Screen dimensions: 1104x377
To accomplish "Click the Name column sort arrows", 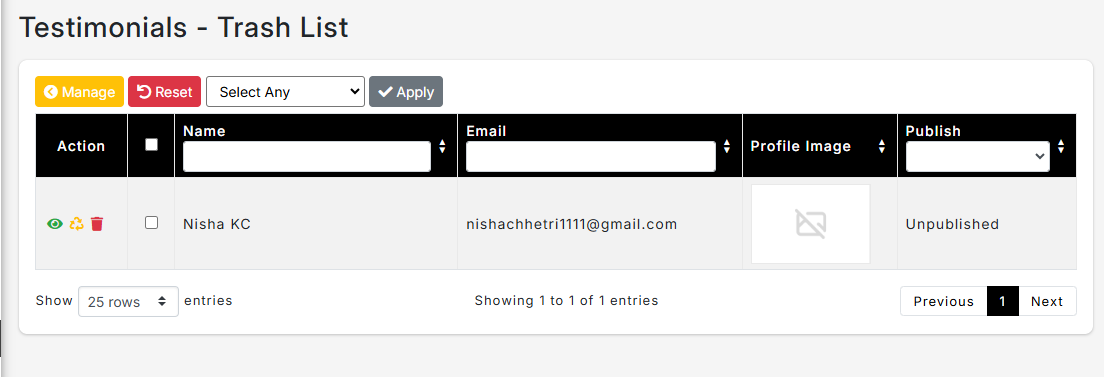I will pyautogui.click(x=442, y=146).
